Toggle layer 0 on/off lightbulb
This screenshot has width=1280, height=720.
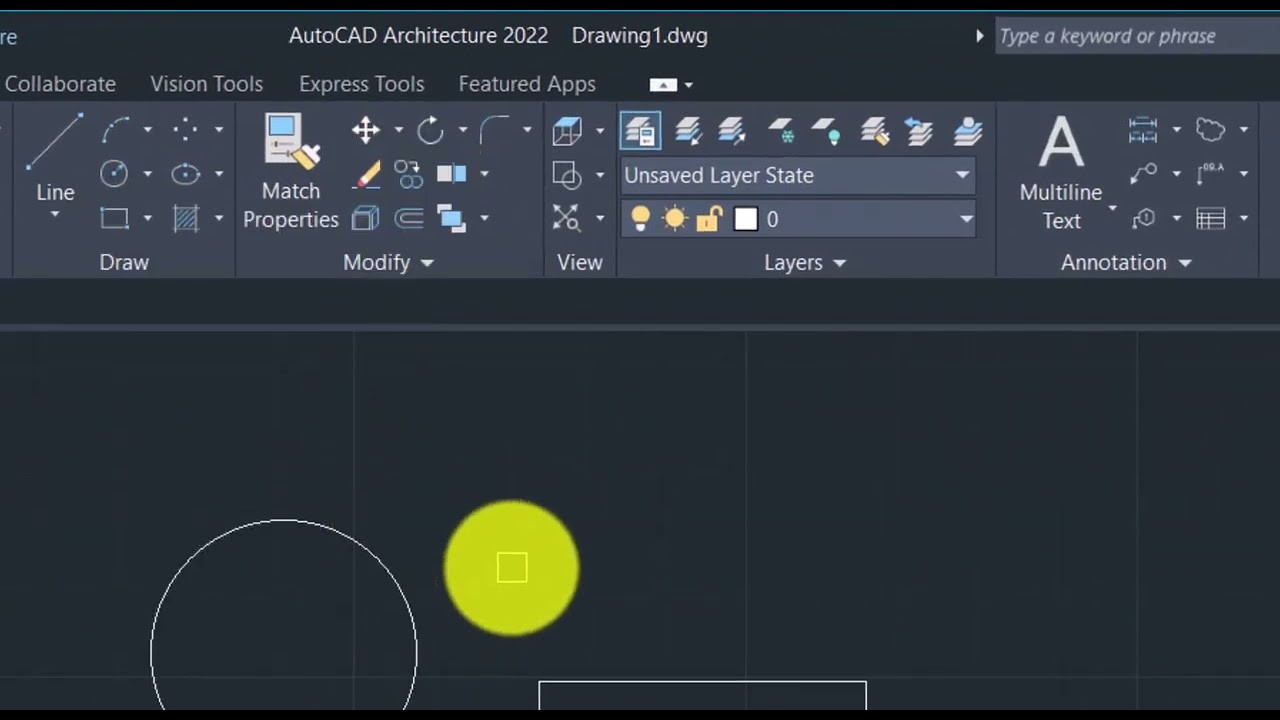[x=641, y=219]
